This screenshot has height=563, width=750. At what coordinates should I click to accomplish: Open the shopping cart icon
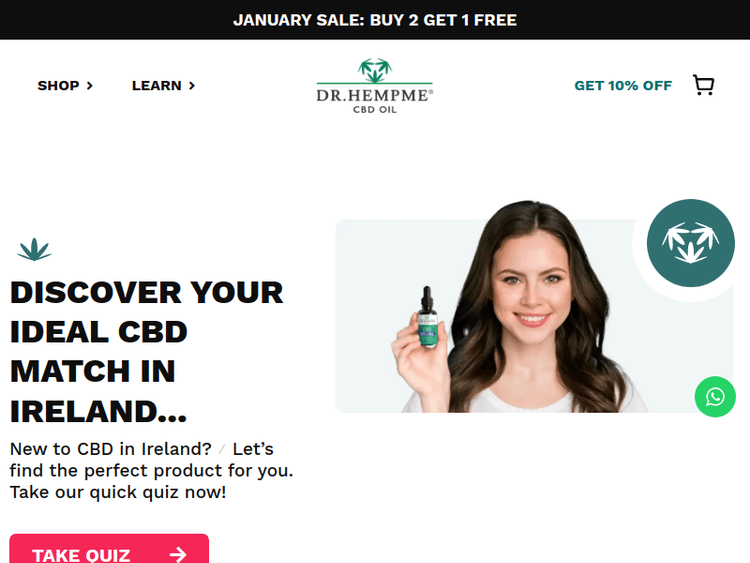point(704,85)
